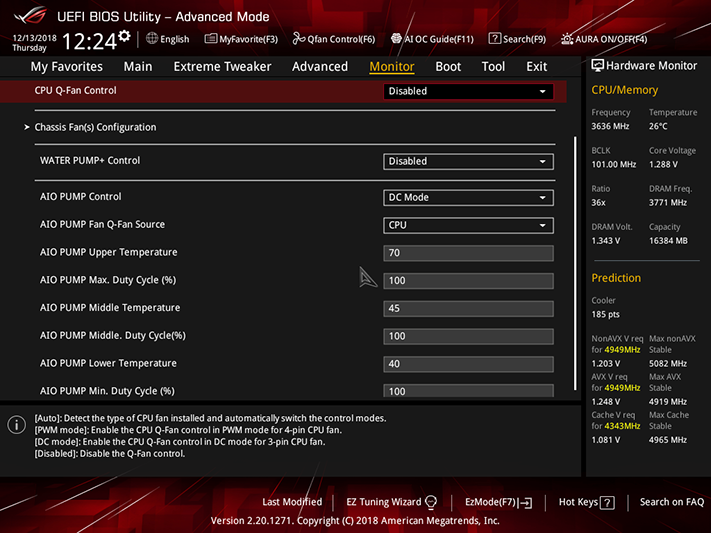Go to the Exit tab

(x=536, y=67)
